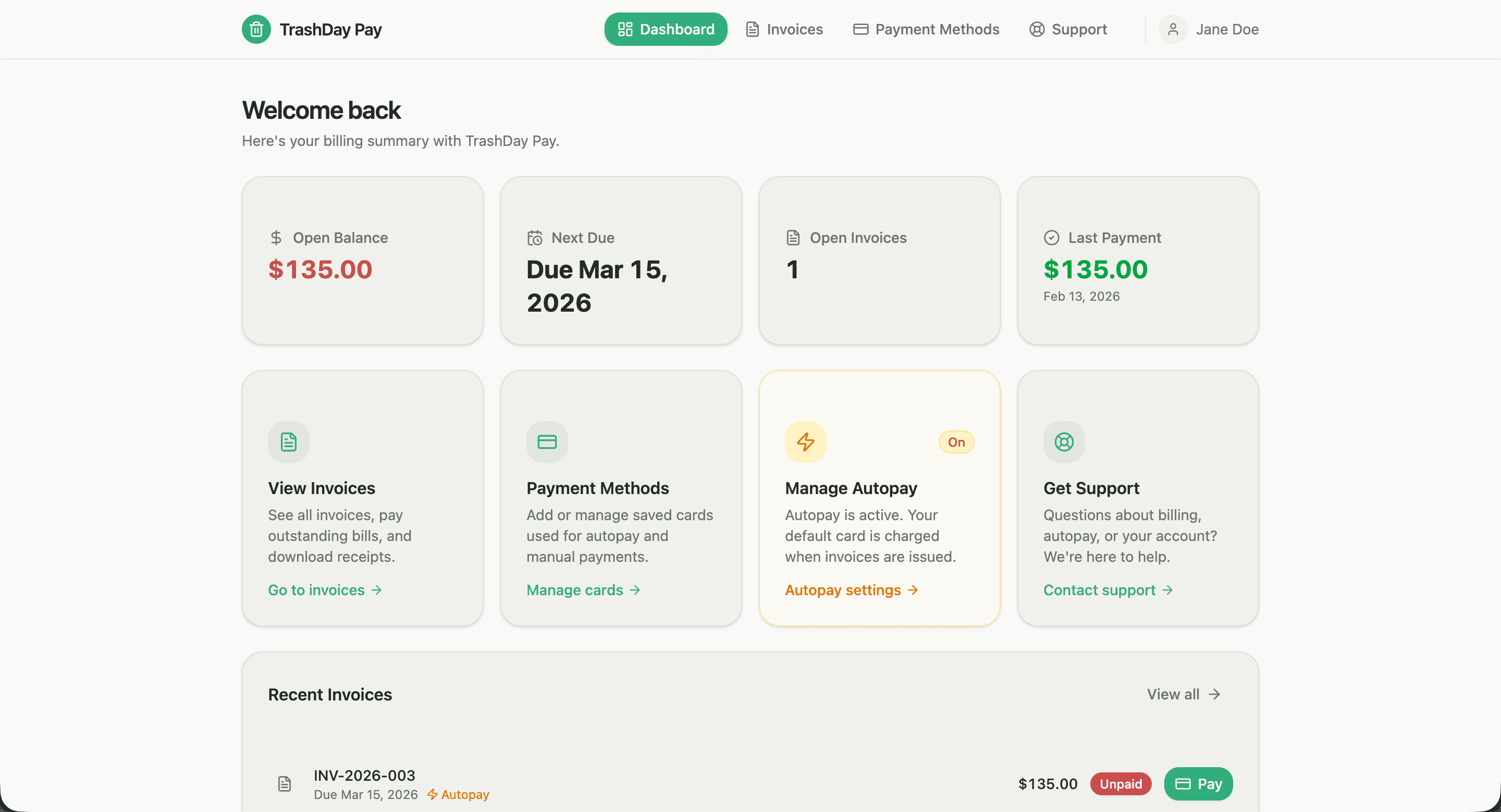Click the Unpaid status badge
This screenshot has height=812, width=1501.
coord(1121,784)
